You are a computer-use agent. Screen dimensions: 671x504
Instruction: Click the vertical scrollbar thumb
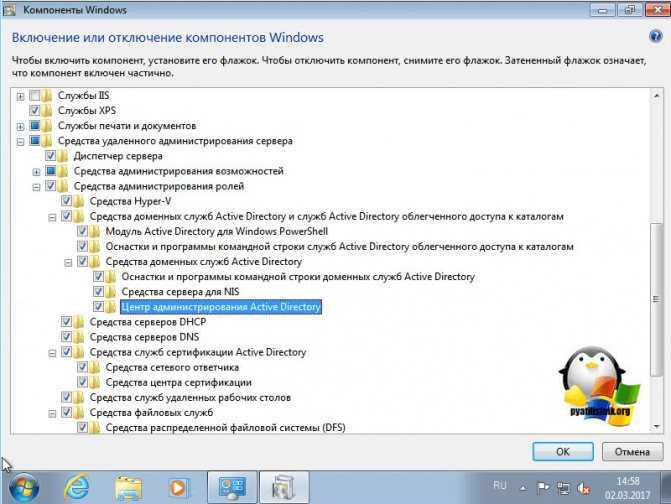click(656, 299)
